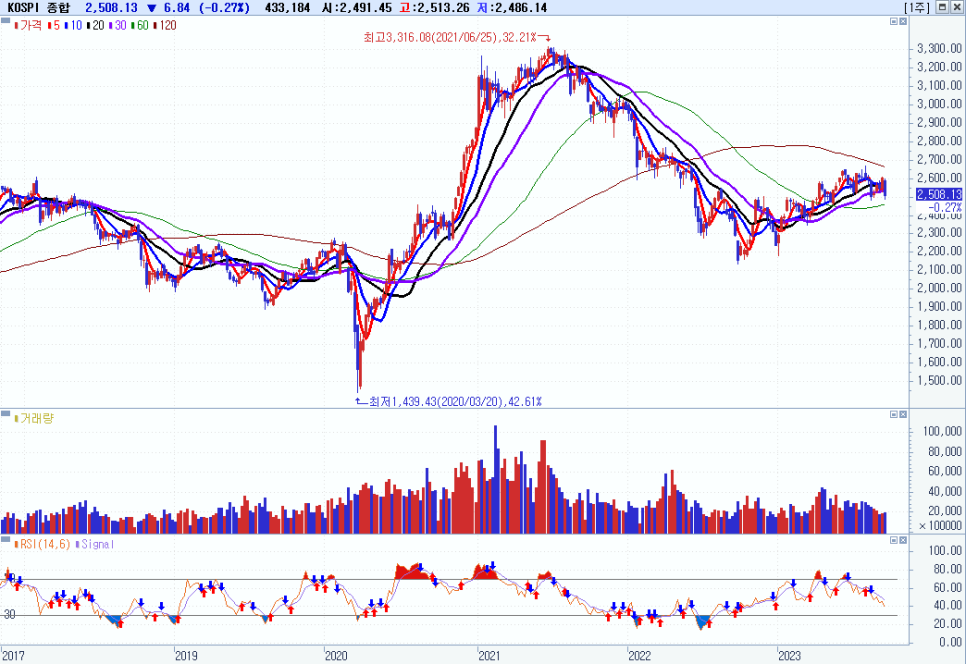The height and width of the screenshot is (664, 966).
Task: Click the 1,500.00 price axis label
Action: pyautogui.click(x=940, y=381)
